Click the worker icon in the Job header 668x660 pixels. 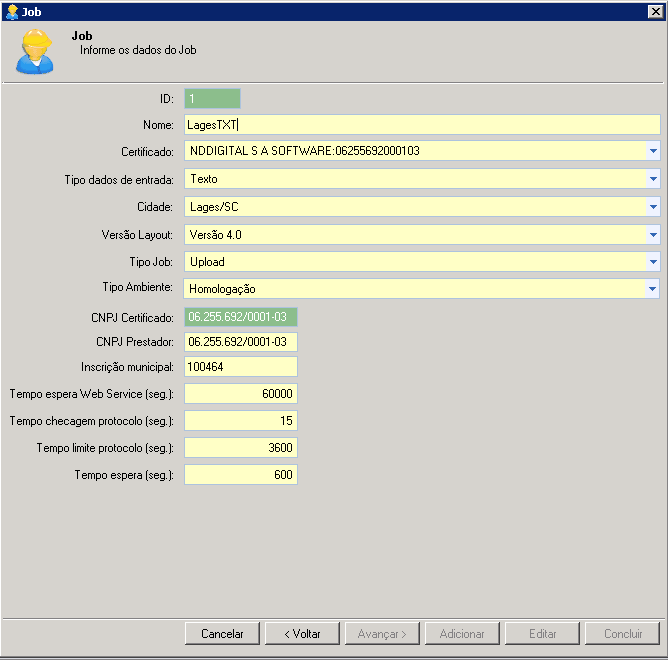coord(34,51)
